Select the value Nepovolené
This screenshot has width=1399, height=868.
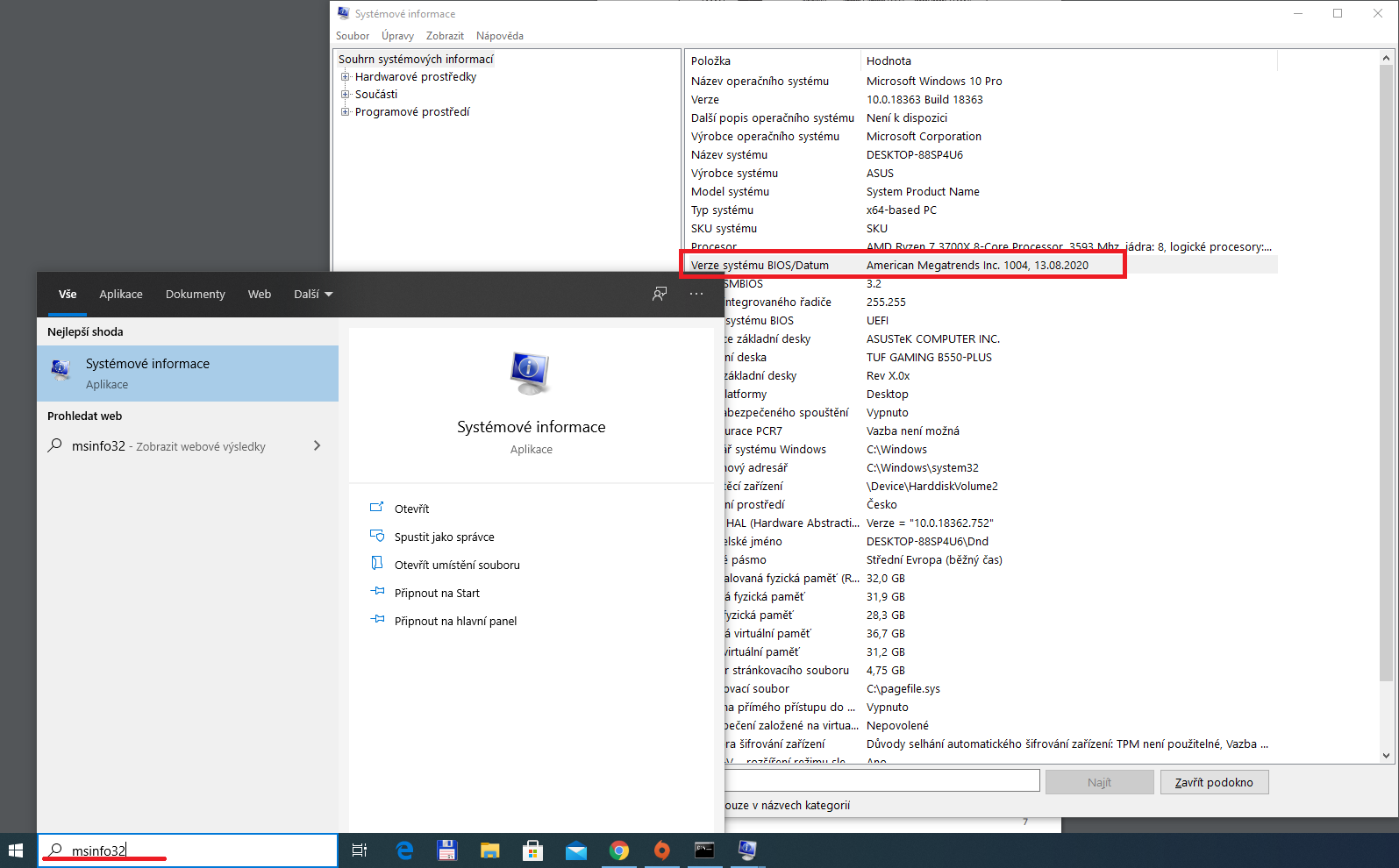897,725
